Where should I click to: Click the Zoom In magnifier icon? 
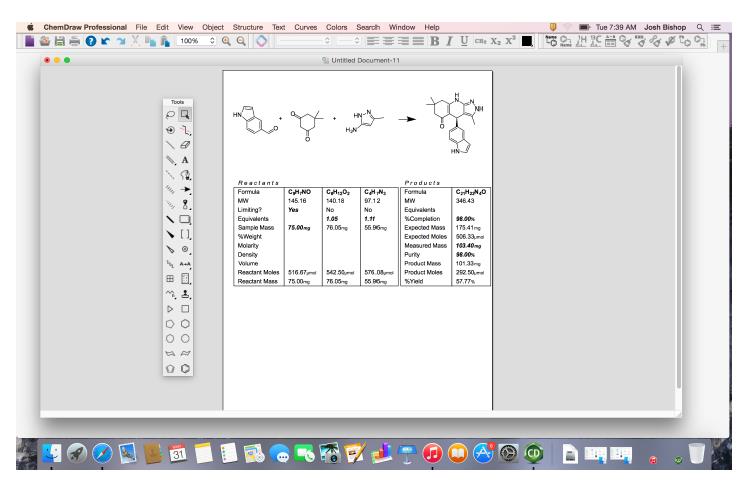pos(226,41)
